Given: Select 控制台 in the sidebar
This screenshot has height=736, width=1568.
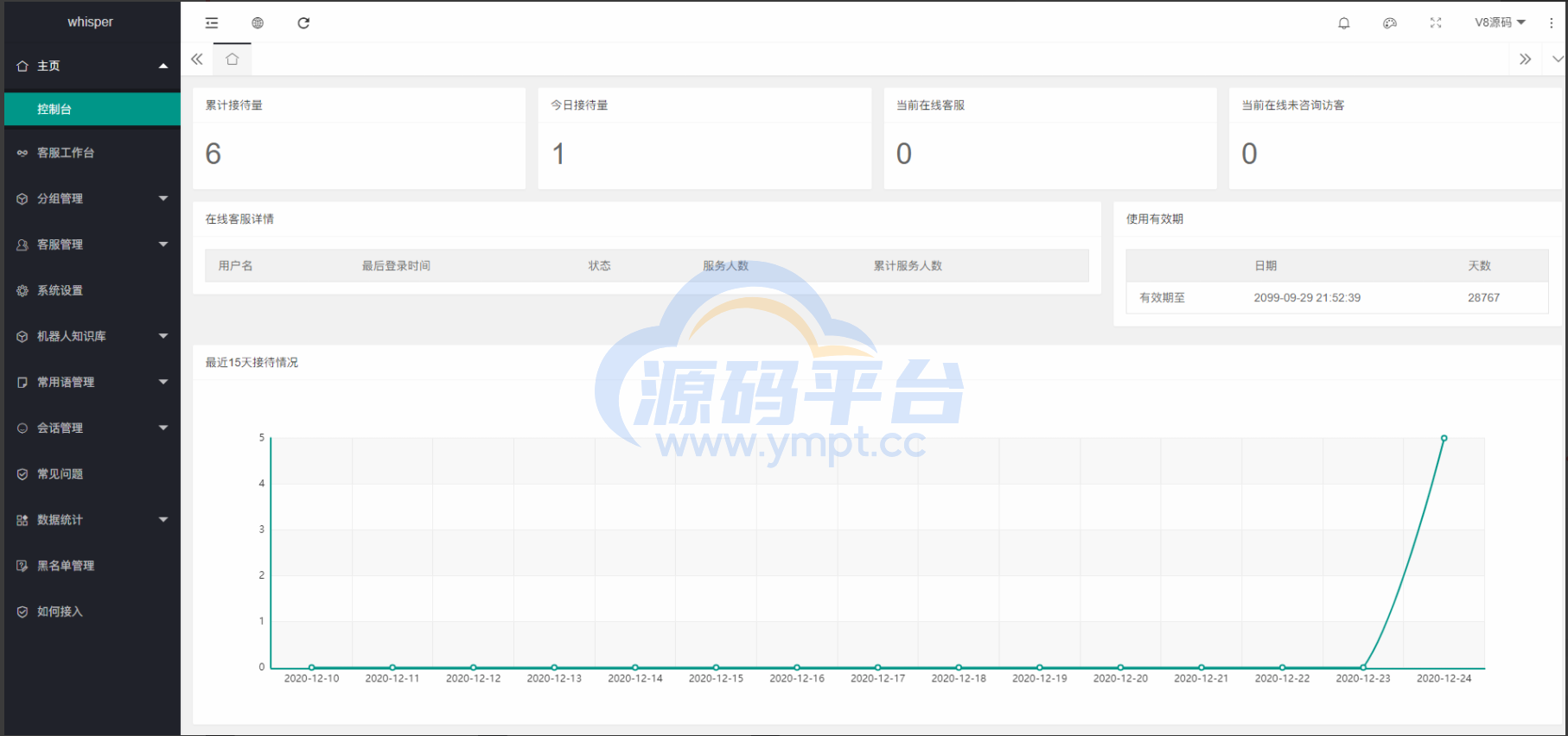Looking at the screenshot, I should [92, 109].
